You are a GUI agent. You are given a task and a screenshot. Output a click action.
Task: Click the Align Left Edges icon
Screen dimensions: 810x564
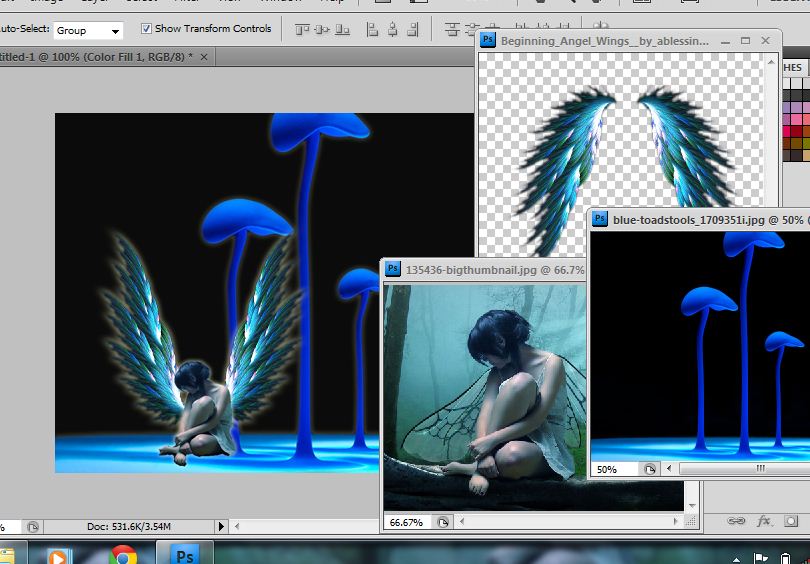coord(372,29)
